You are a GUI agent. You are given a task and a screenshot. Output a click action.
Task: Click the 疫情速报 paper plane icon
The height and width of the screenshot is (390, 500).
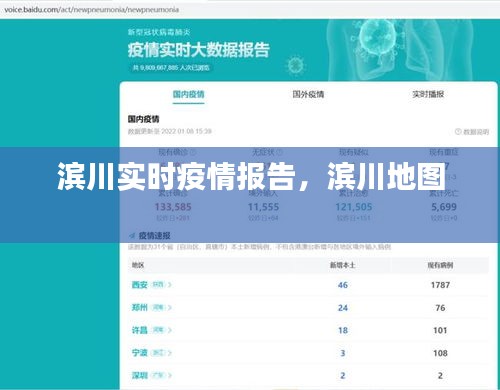click(132, 236)
